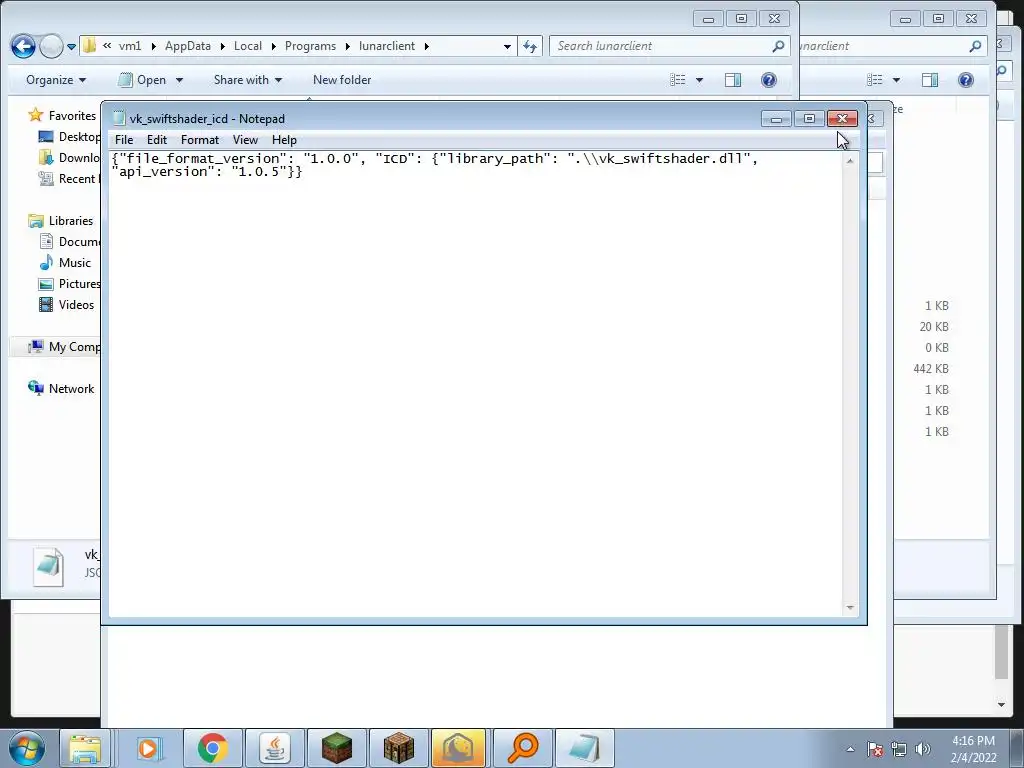This screenshot has width=1024, height=768.
Task: Click the 442 KB size cell
Action: click(x=931, y=369)
